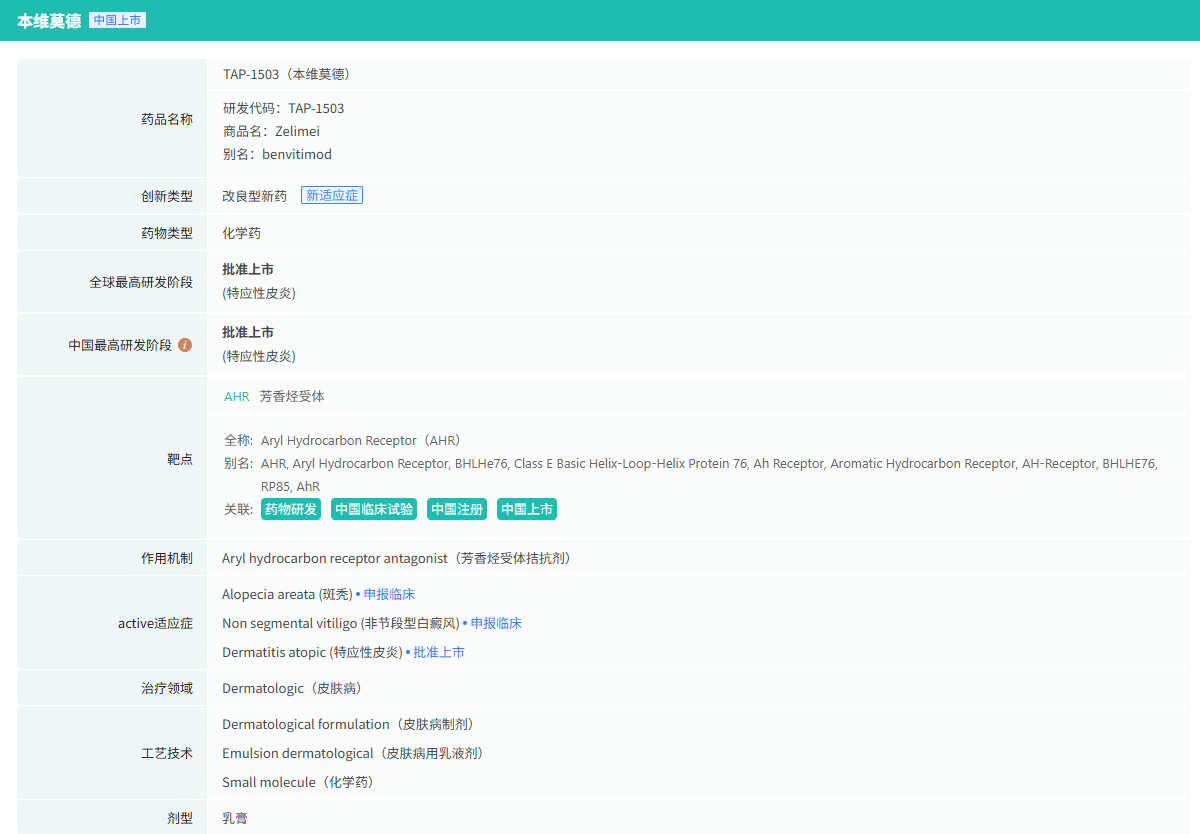Click the 新适应症 tag
The width and height of the screenshot is (1200, 834).
332,196
